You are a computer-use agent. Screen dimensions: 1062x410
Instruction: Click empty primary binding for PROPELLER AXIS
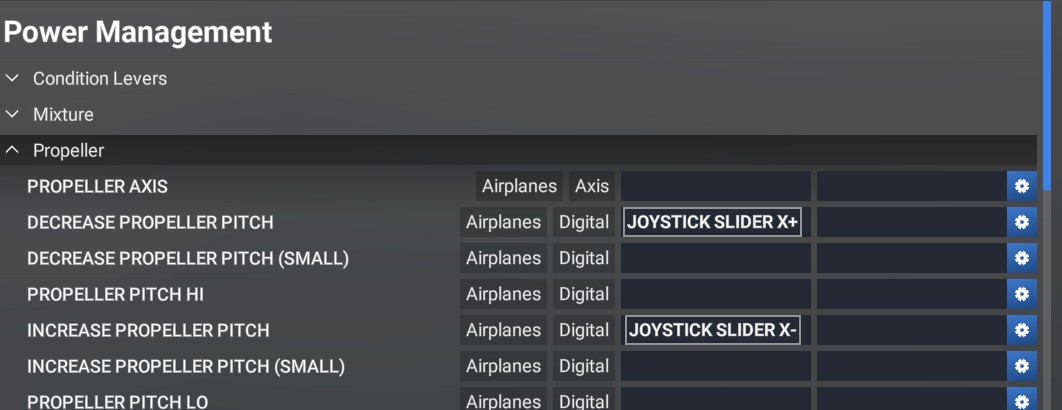[x=716, y=186]
